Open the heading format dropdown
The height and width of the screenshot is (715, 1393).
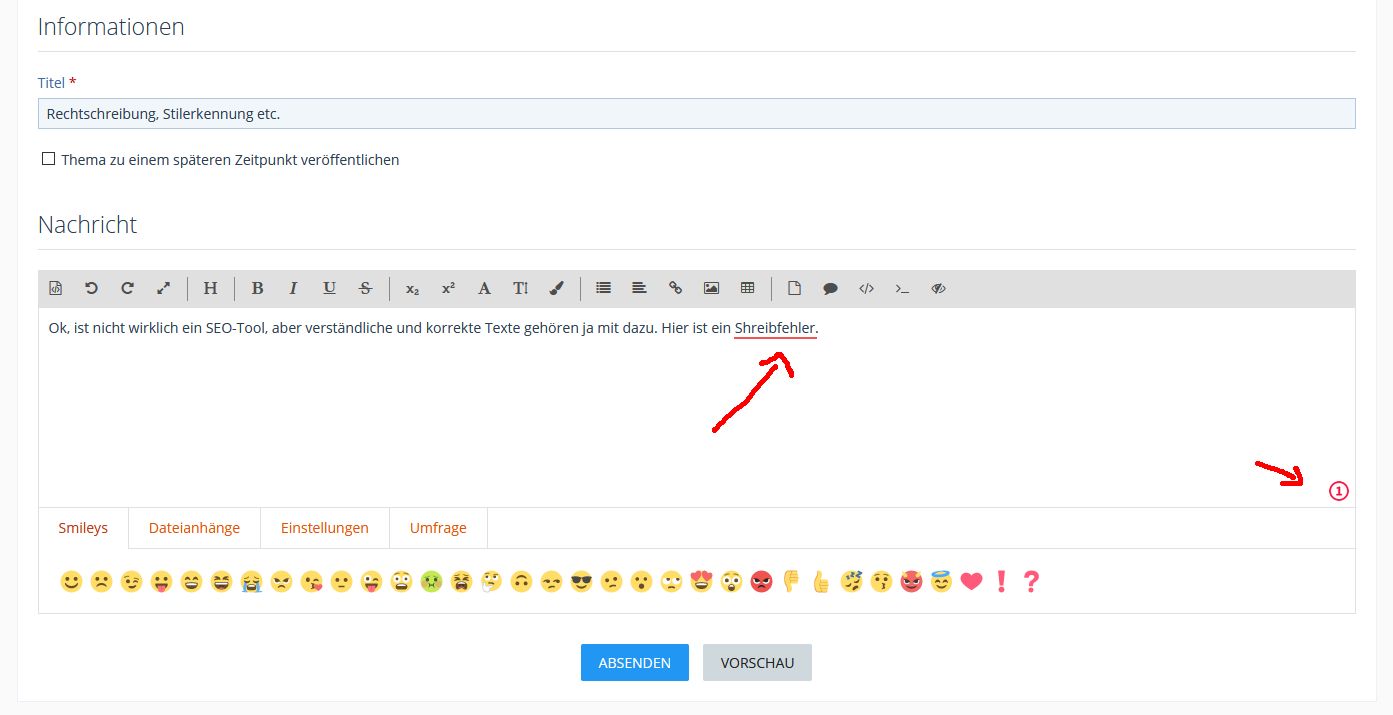210,288
